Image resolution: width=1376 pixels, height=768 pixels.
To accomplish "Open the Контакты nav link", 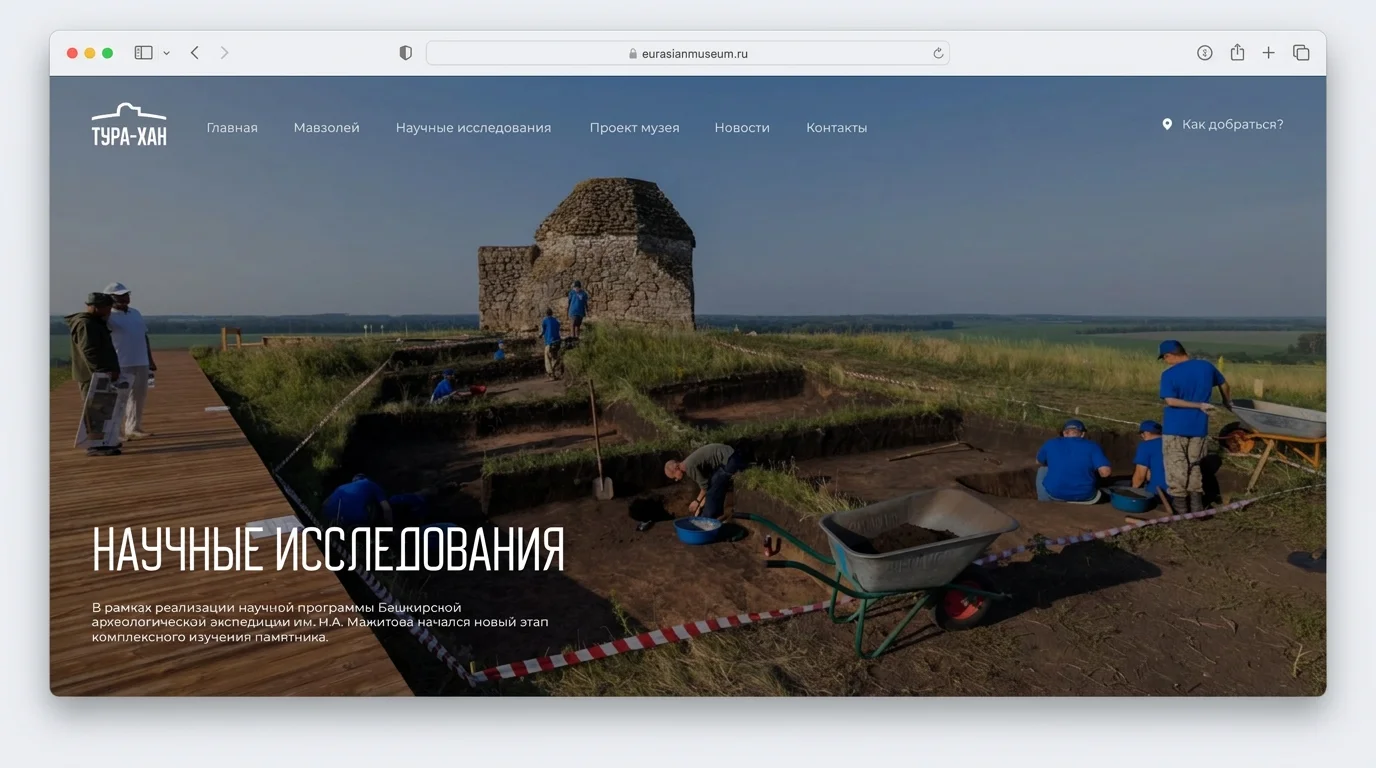I will coord(836,128).
